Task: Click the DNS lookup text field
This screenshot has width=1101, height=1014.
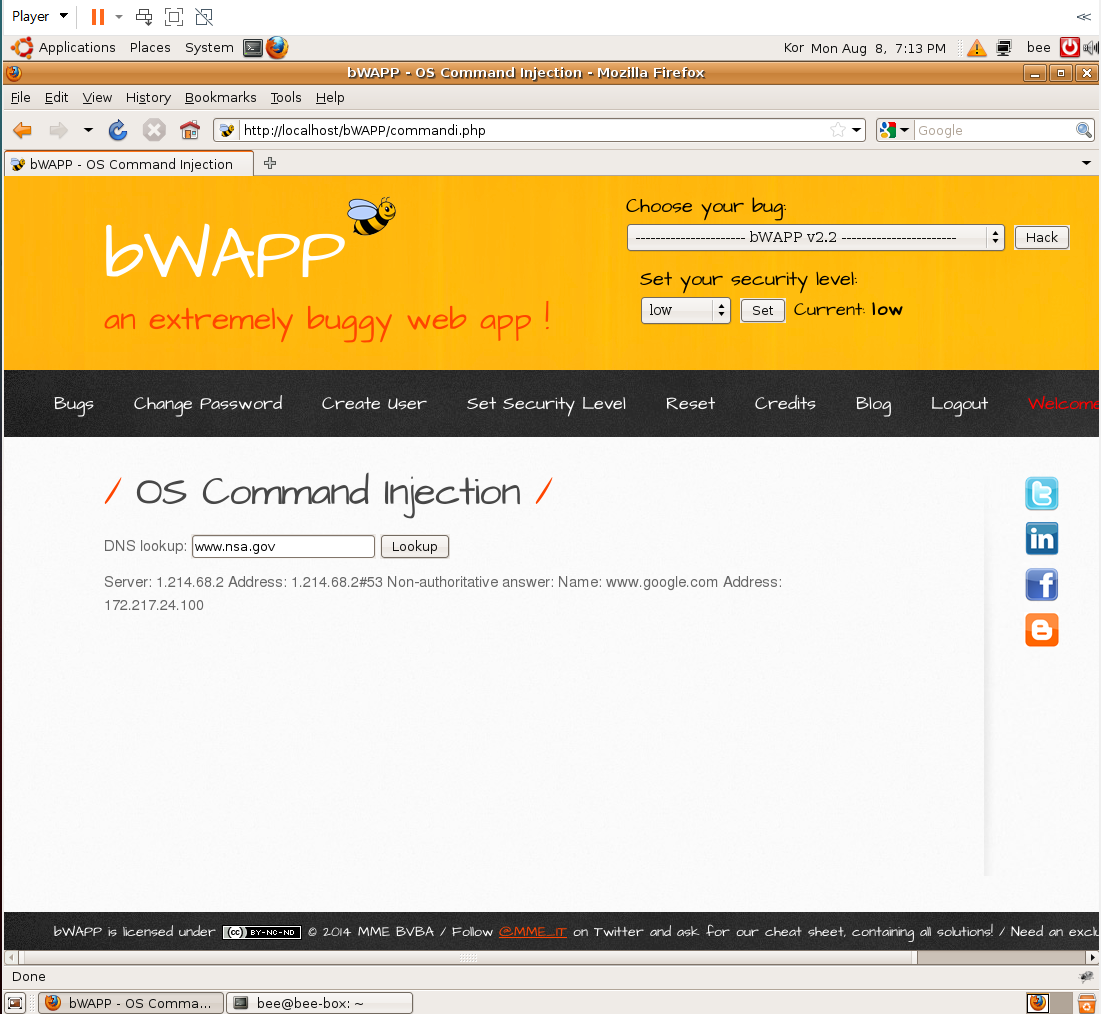Action: tap(283, 546)
